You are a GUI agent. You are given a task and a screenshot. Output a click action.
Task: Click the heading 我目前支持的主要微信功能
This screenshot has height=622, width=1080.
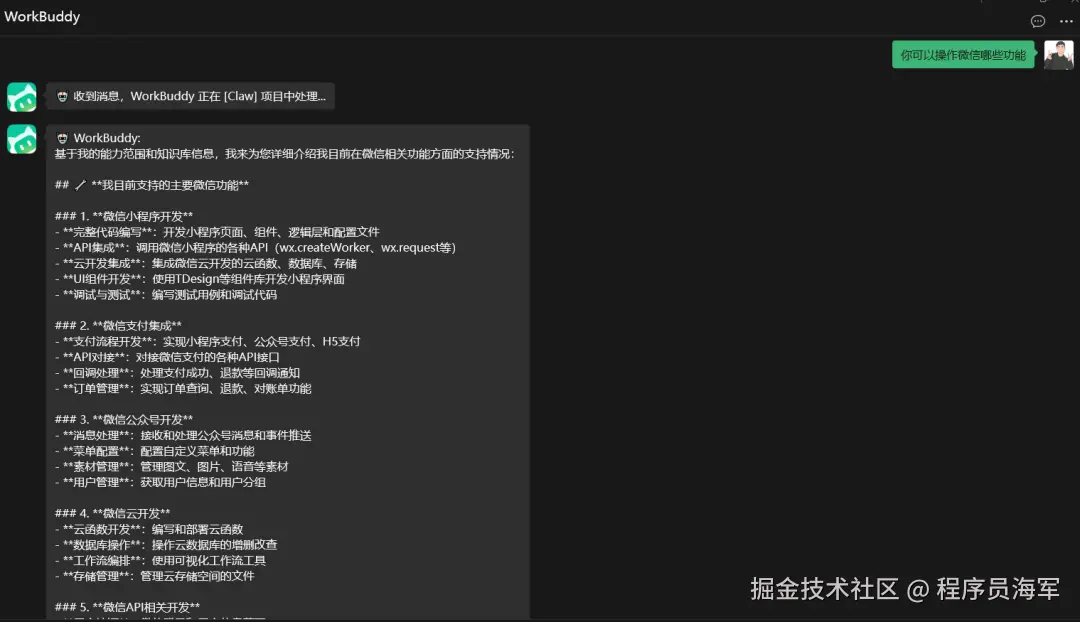152,185
